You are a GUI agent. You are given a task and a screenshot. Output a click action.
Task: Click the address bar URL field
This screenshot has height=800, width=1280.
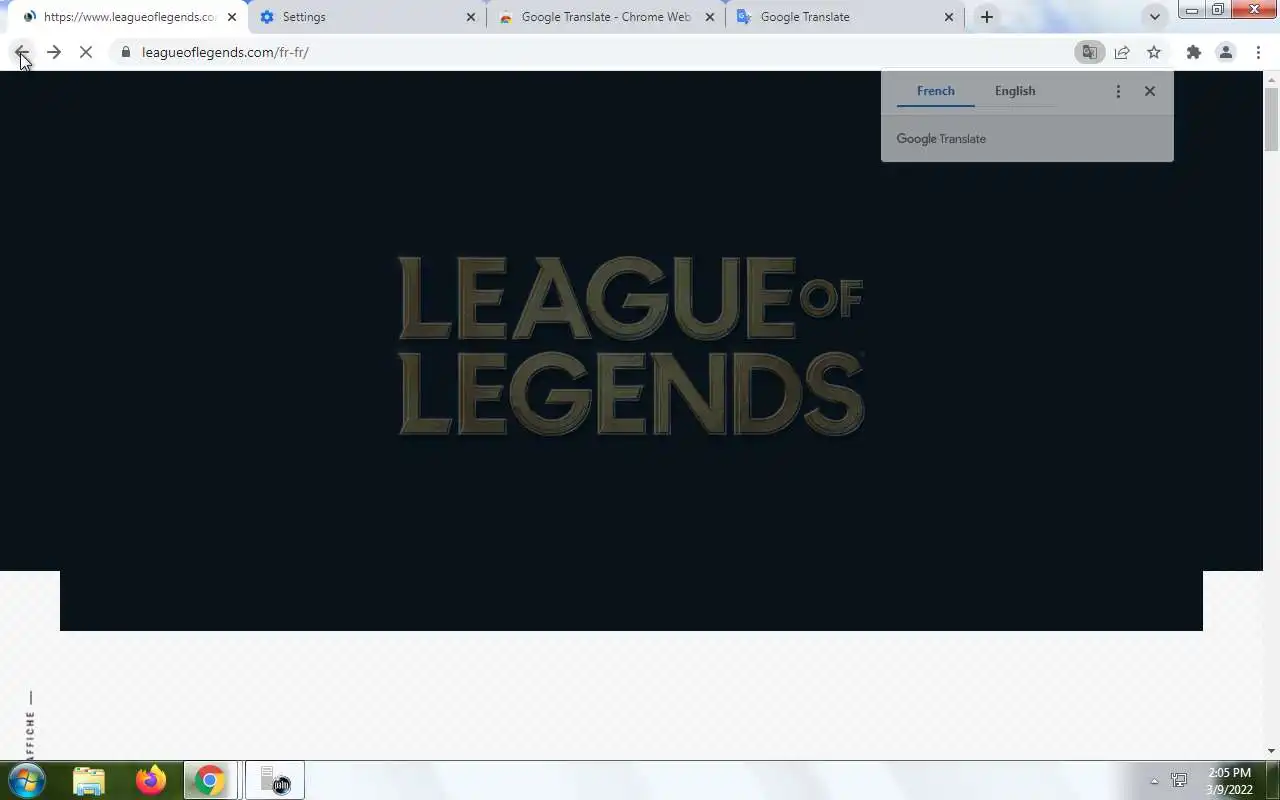(590, 52)
